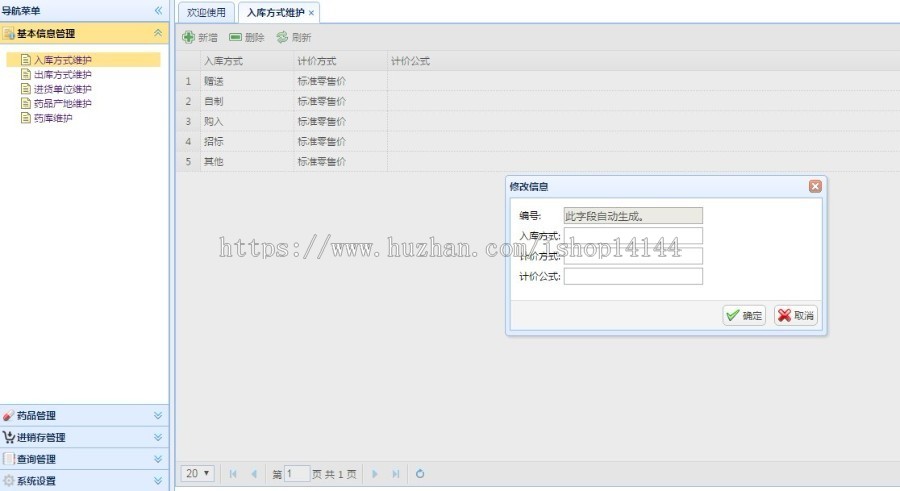Viewport: 900px width, 491px height.
Task: Click the 刷新 refresh toolbar button
Action: 293,37
